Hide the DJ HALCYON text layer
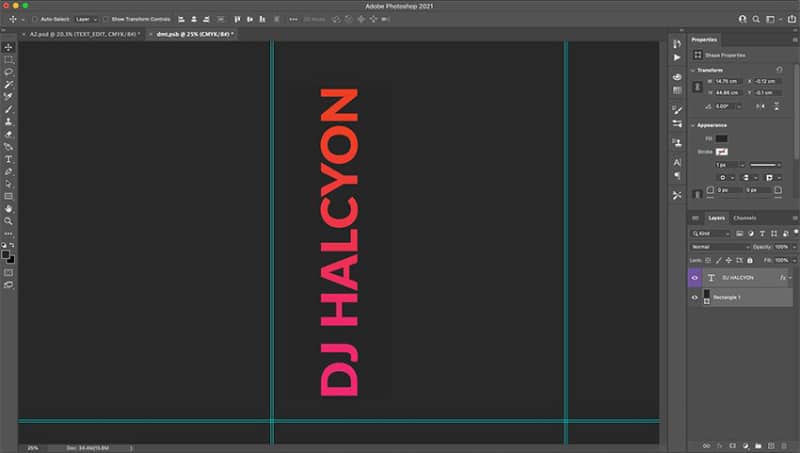The image size is (800, 453). point(694,278)
